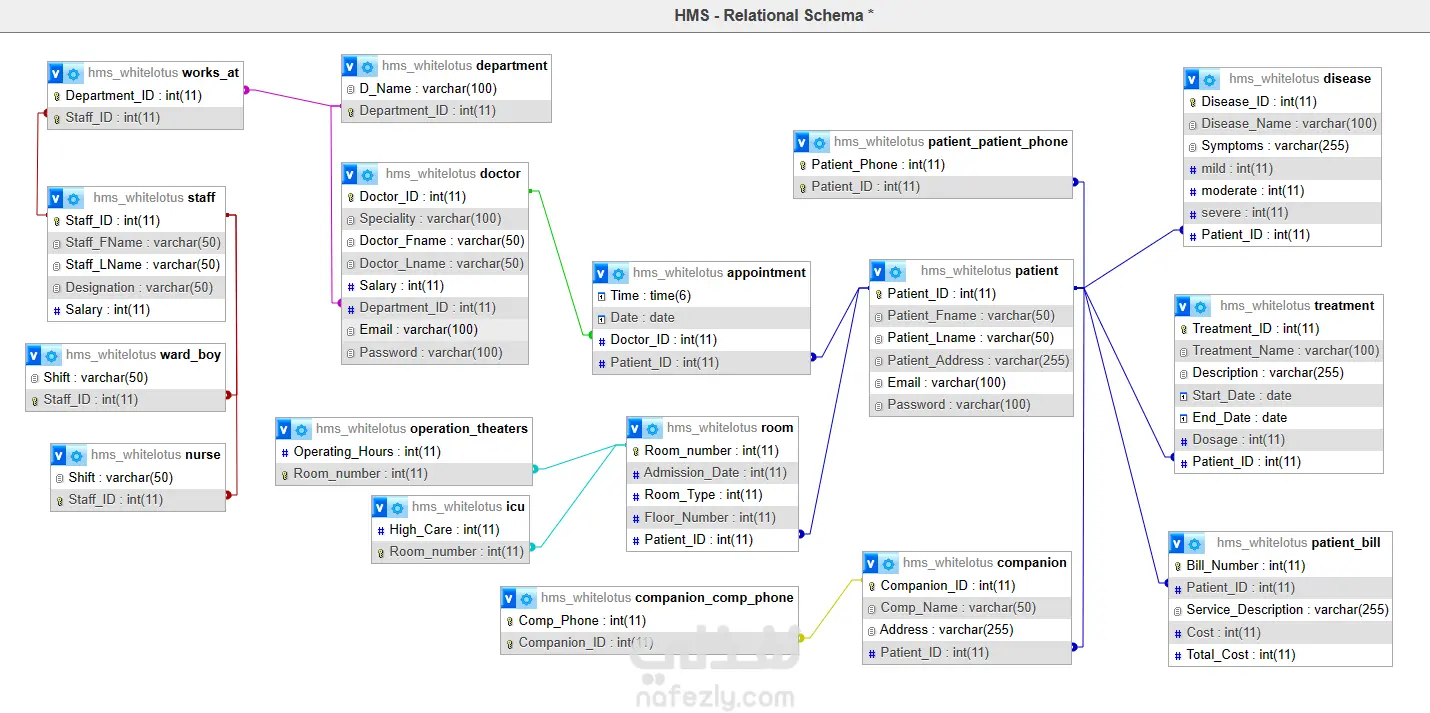This screenshot has width=1430, height=713.
Task: Collapse ward_boy table with its V toggle
Action: 35,355
